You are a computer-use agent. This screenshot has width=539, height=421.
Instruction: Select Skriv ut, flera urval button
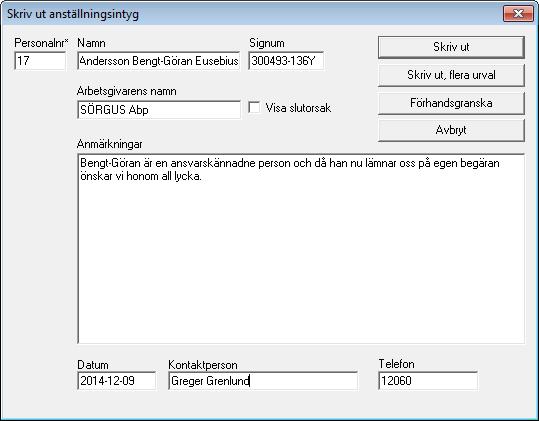(x=451, y=75)
